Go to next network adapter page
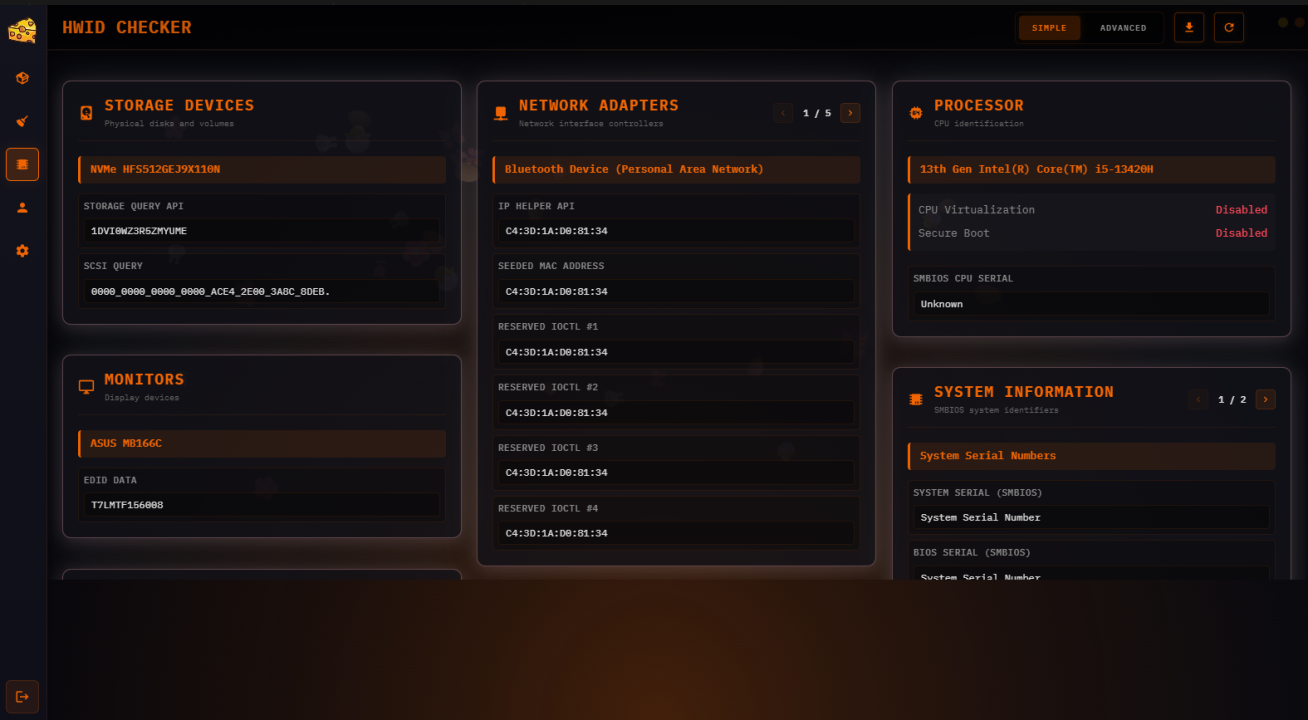 (x=850, y=113)
